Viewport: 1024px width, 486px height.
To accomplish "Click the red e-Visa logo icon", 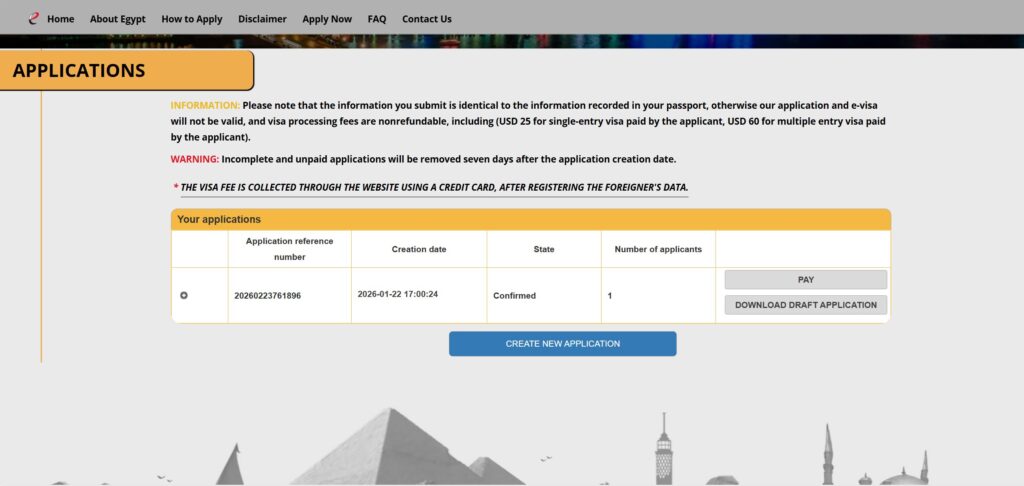I will click(x=33, y=18).
